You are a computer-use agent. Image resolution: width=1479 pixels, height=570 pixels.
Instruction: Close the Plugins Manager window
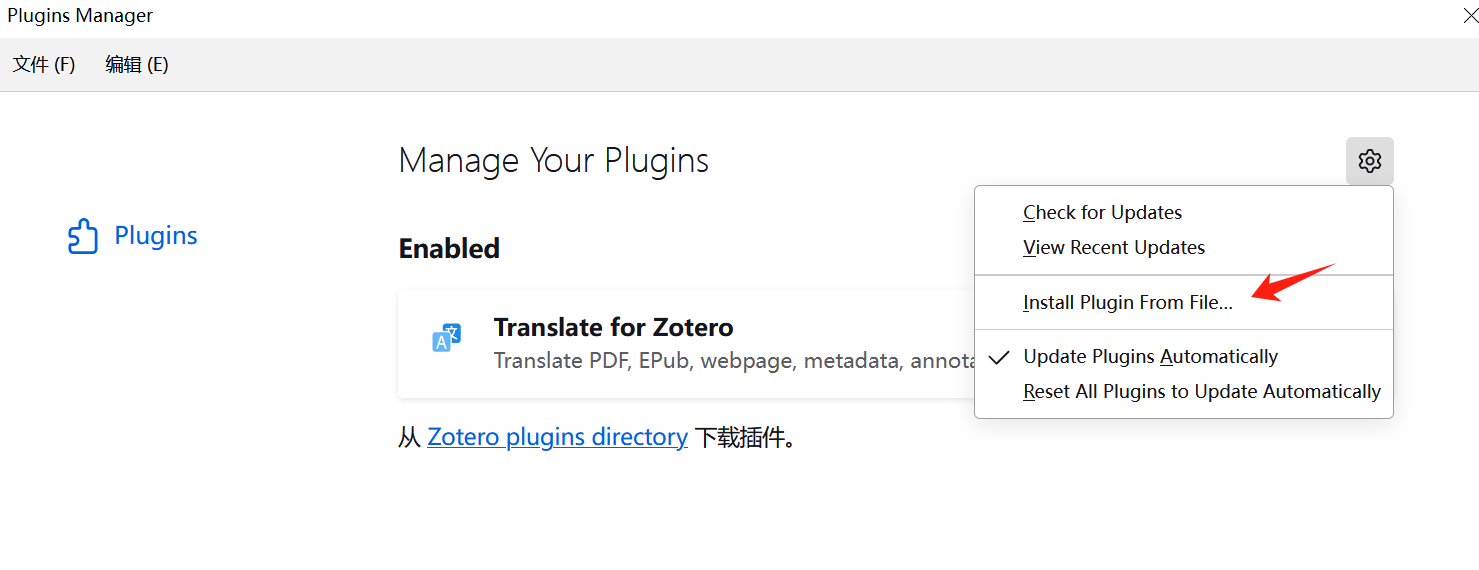(1469, 15)
